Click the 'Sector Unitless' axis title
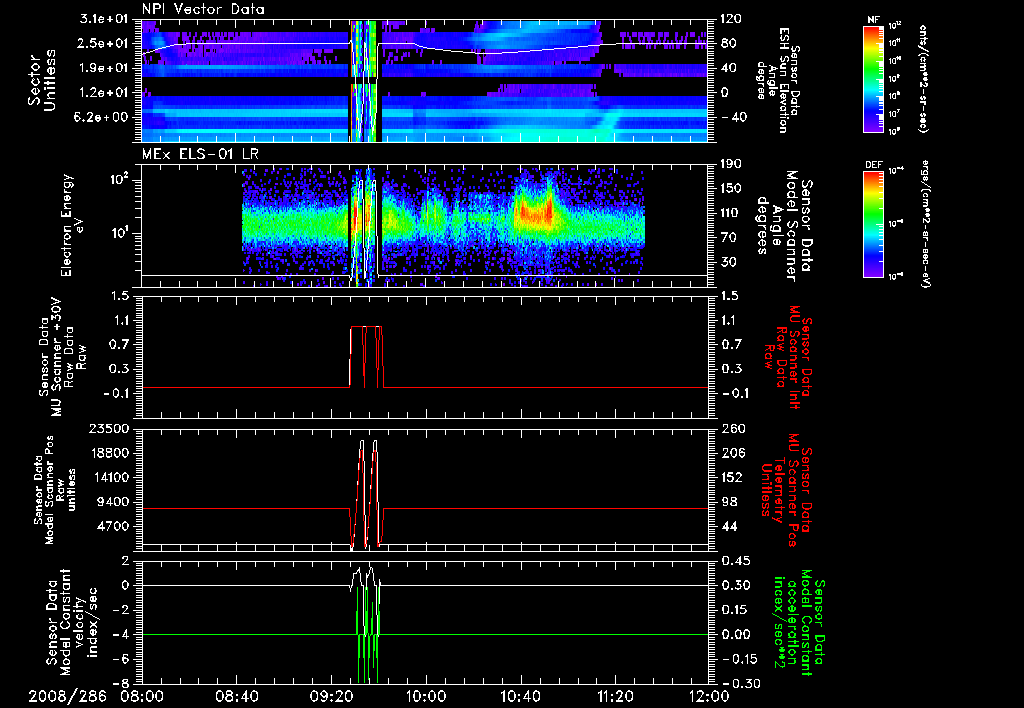 [42, 80]
